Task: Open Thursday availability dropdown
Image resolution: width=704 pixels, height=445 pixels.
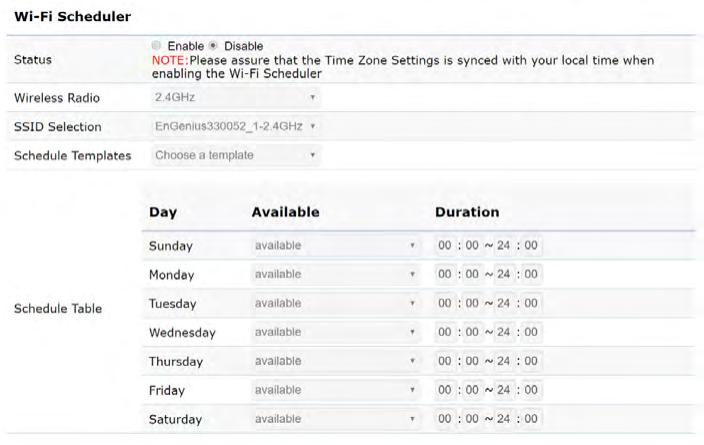Action: click(335, 361)
